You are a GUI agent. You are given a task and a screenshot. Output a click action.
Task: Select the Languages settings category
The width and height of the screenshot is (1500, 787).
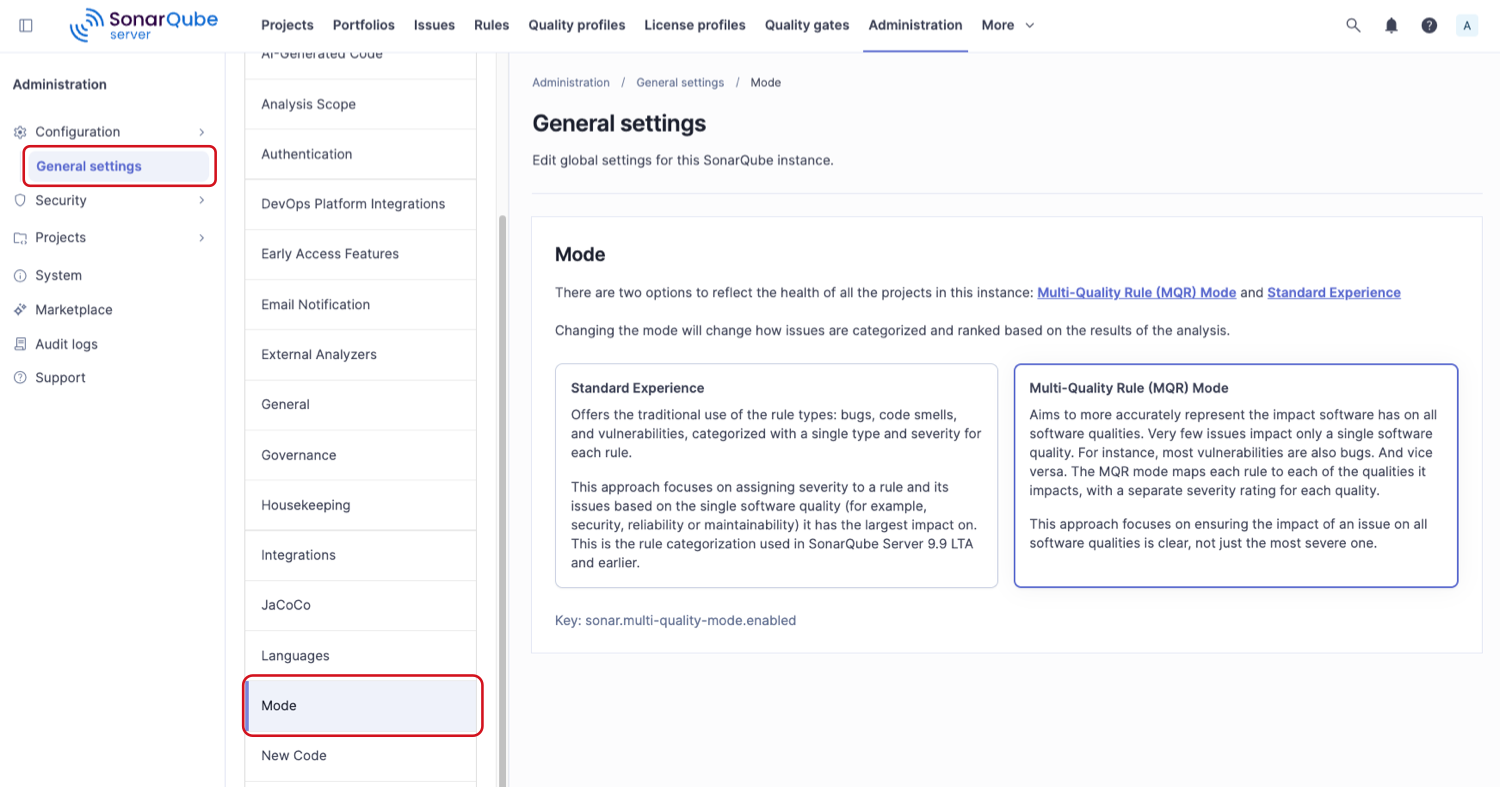pos(360,656)
